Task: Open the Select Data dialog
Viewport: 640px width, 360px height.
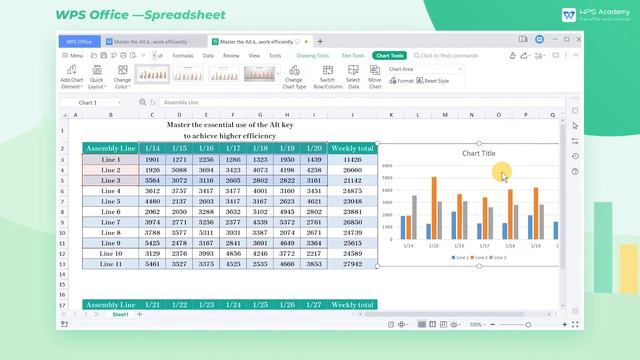Action: click(x=353, y=76)
